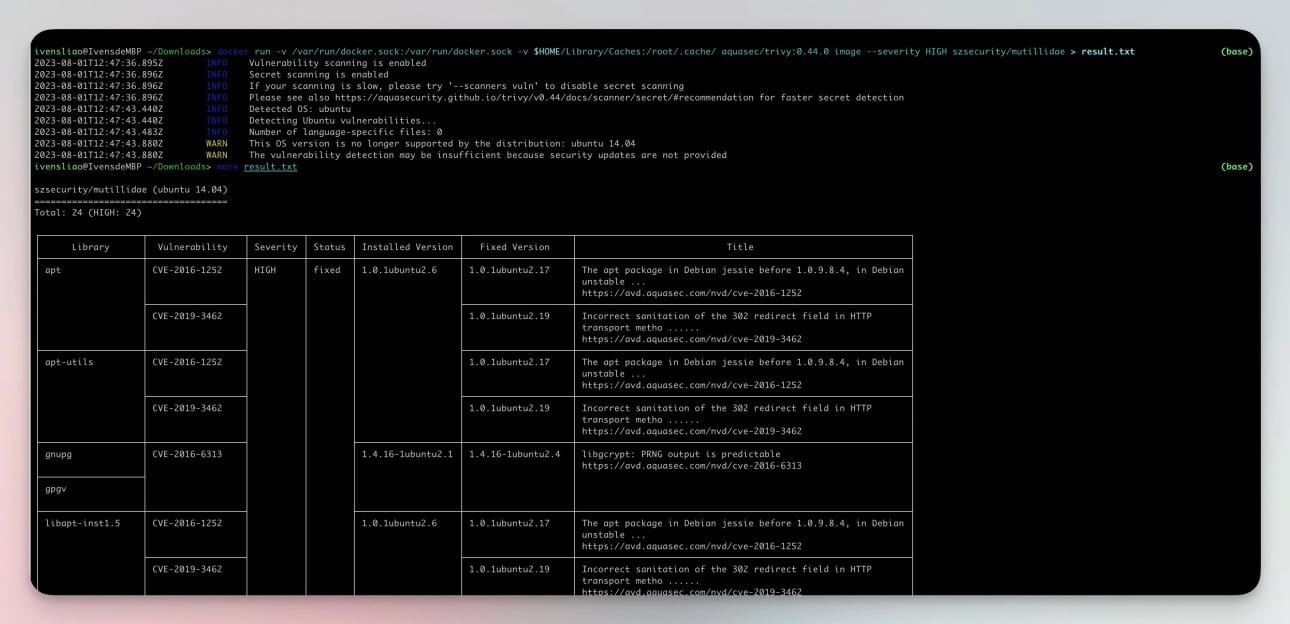The image size is (1290, 624).
Task: Select the Fixed Version column header
Action: pyautogui.click(x=517, y=247)
